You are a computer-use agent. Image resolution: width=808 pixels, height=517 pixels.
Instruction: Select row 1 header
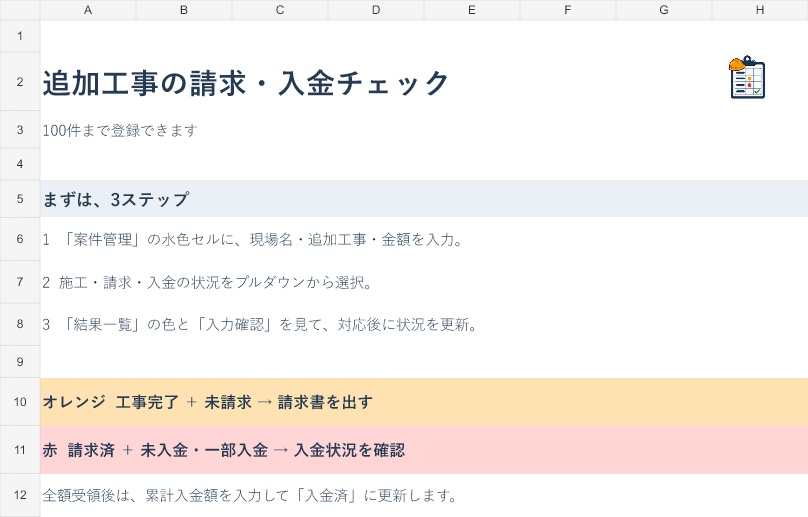pos(20,36)
